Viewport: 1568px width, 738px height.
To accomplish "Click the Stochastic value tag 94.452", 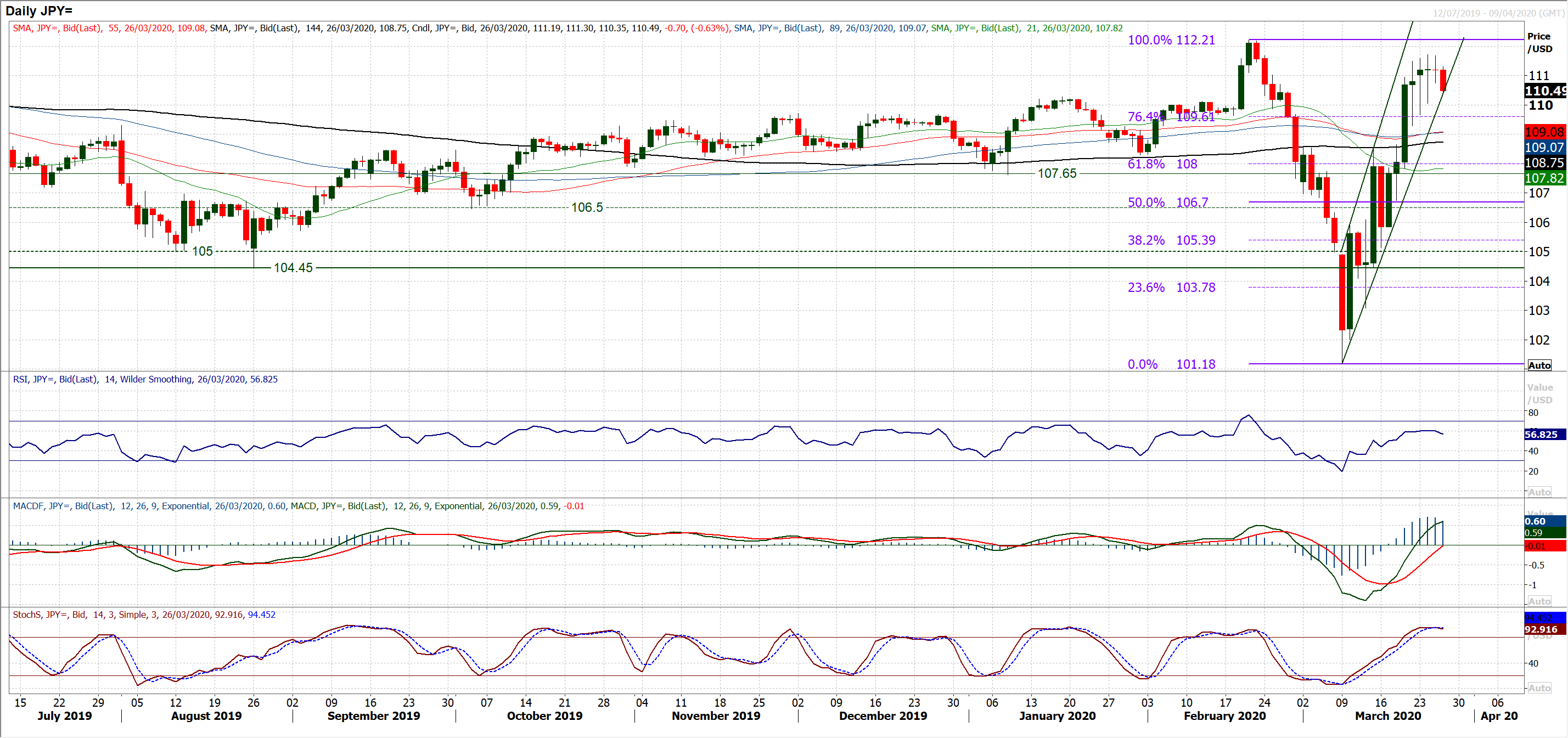I will coord(1545,617).
